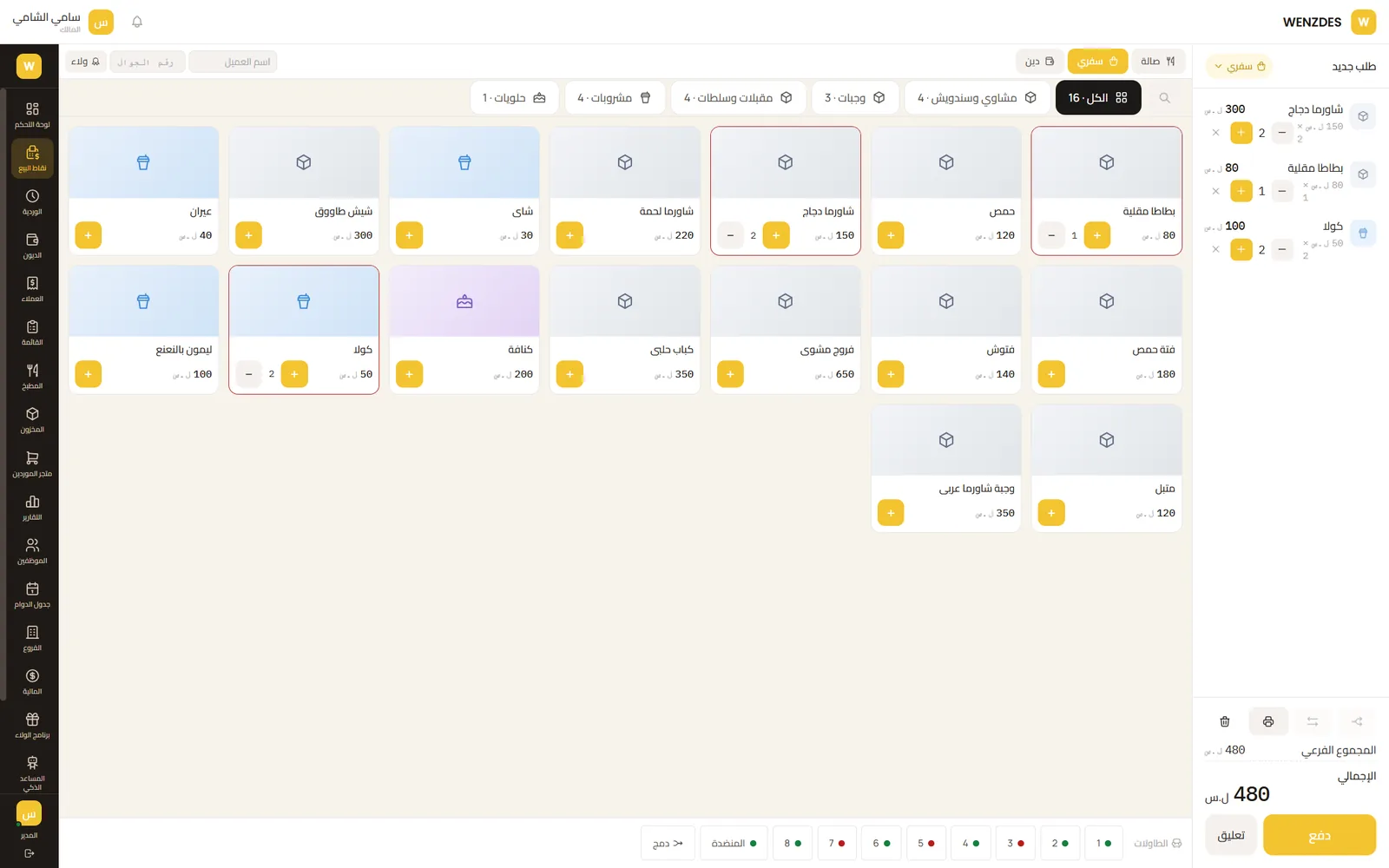Image resolution: width=1389 pixels, height=868 pixels.
Task: Open reports (التقارير) in the sidebar
Action: click(x=32, y=507)
